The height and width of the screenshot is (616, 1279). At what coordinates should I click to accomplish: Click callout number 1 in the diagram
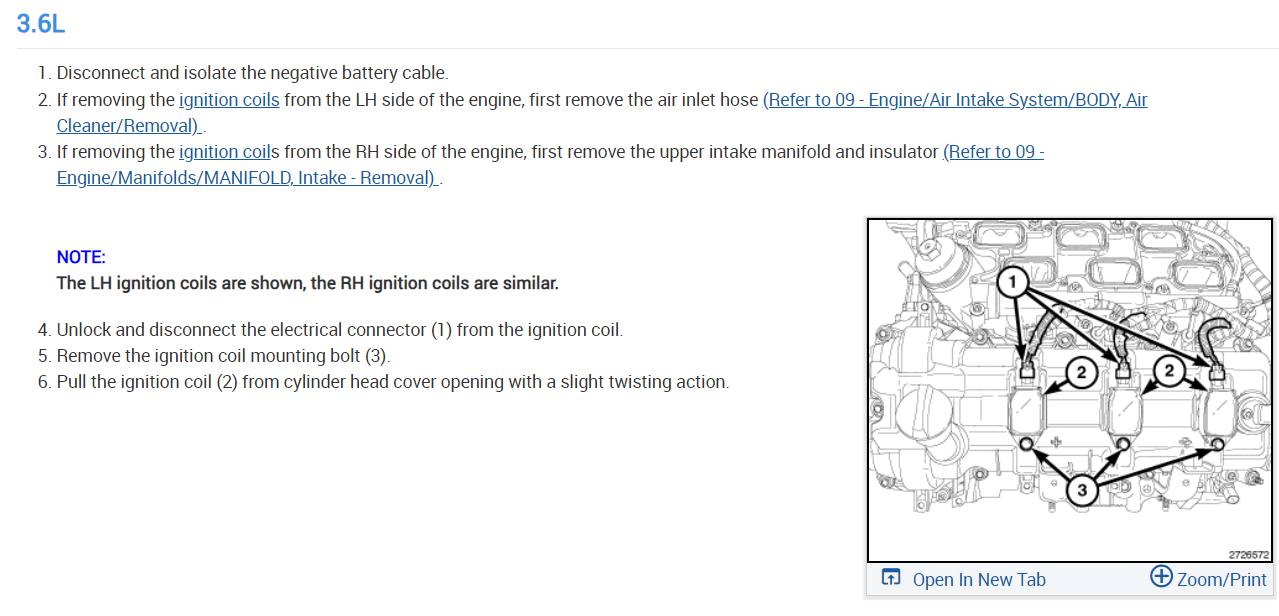pyautogui.click(x=1012, y=283)
